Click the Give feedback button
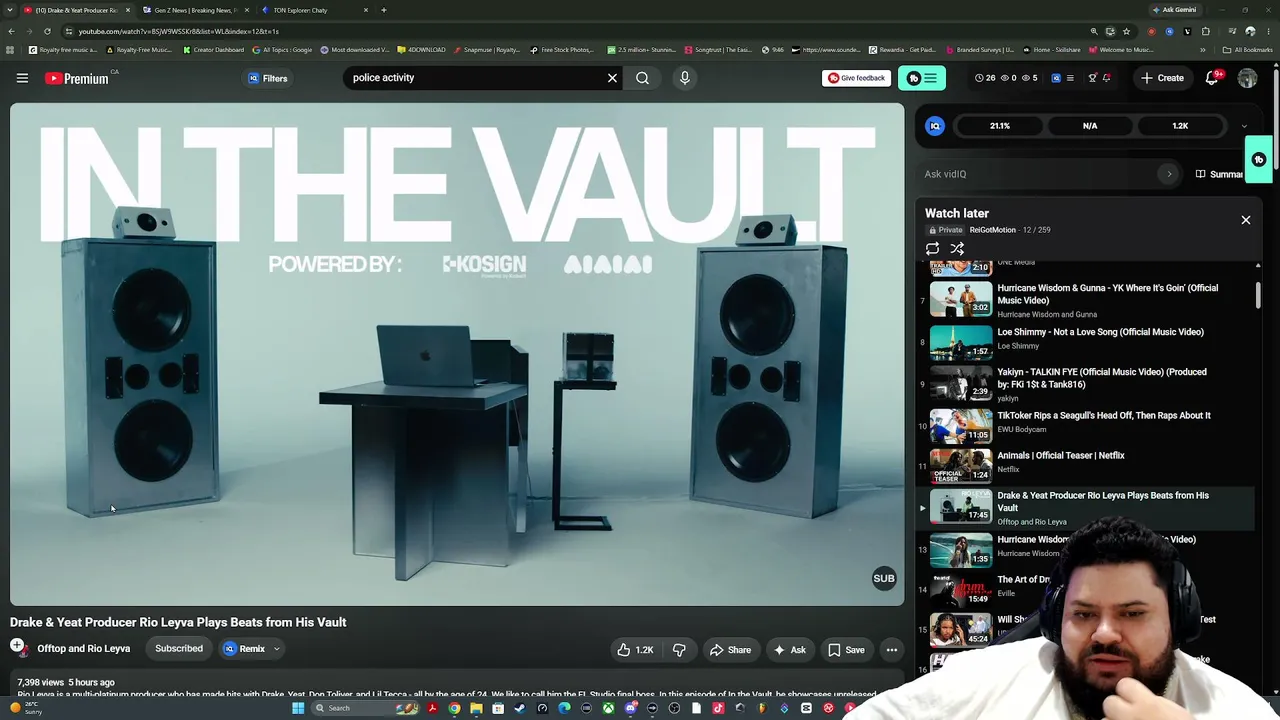1280x720 pixels. coord(856,78)
